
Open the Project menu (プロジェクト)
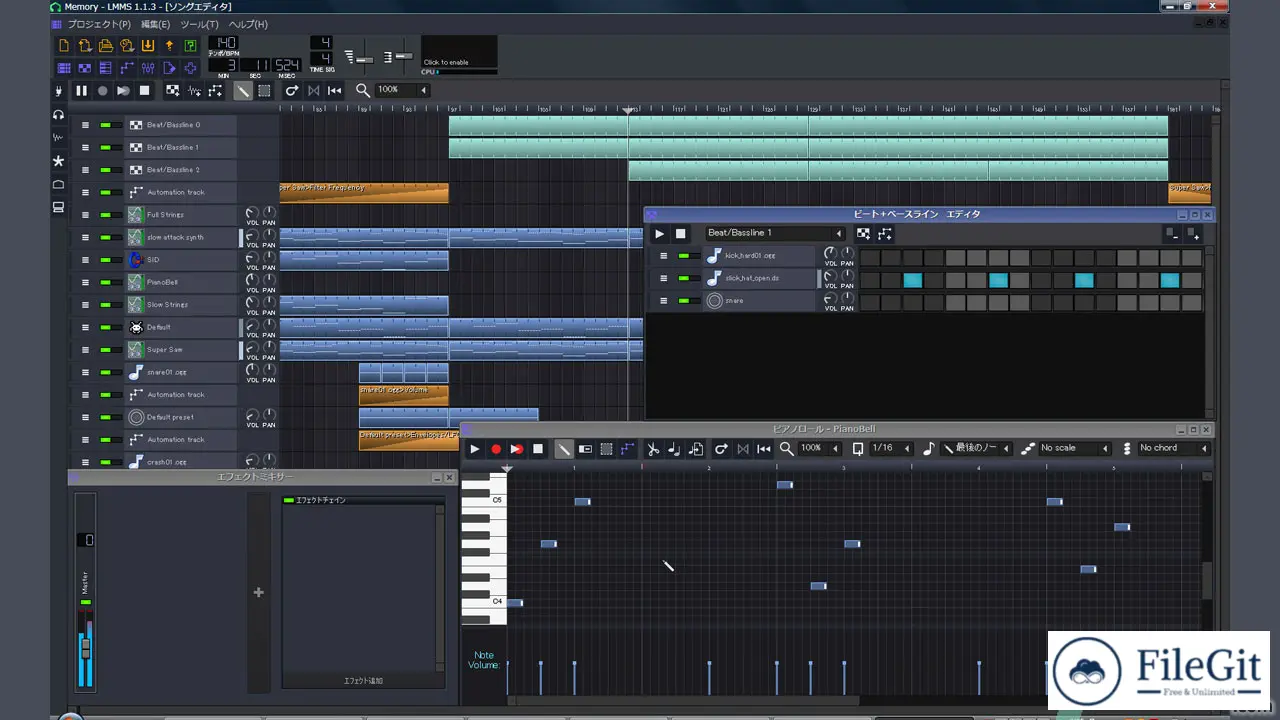point(99,24)
